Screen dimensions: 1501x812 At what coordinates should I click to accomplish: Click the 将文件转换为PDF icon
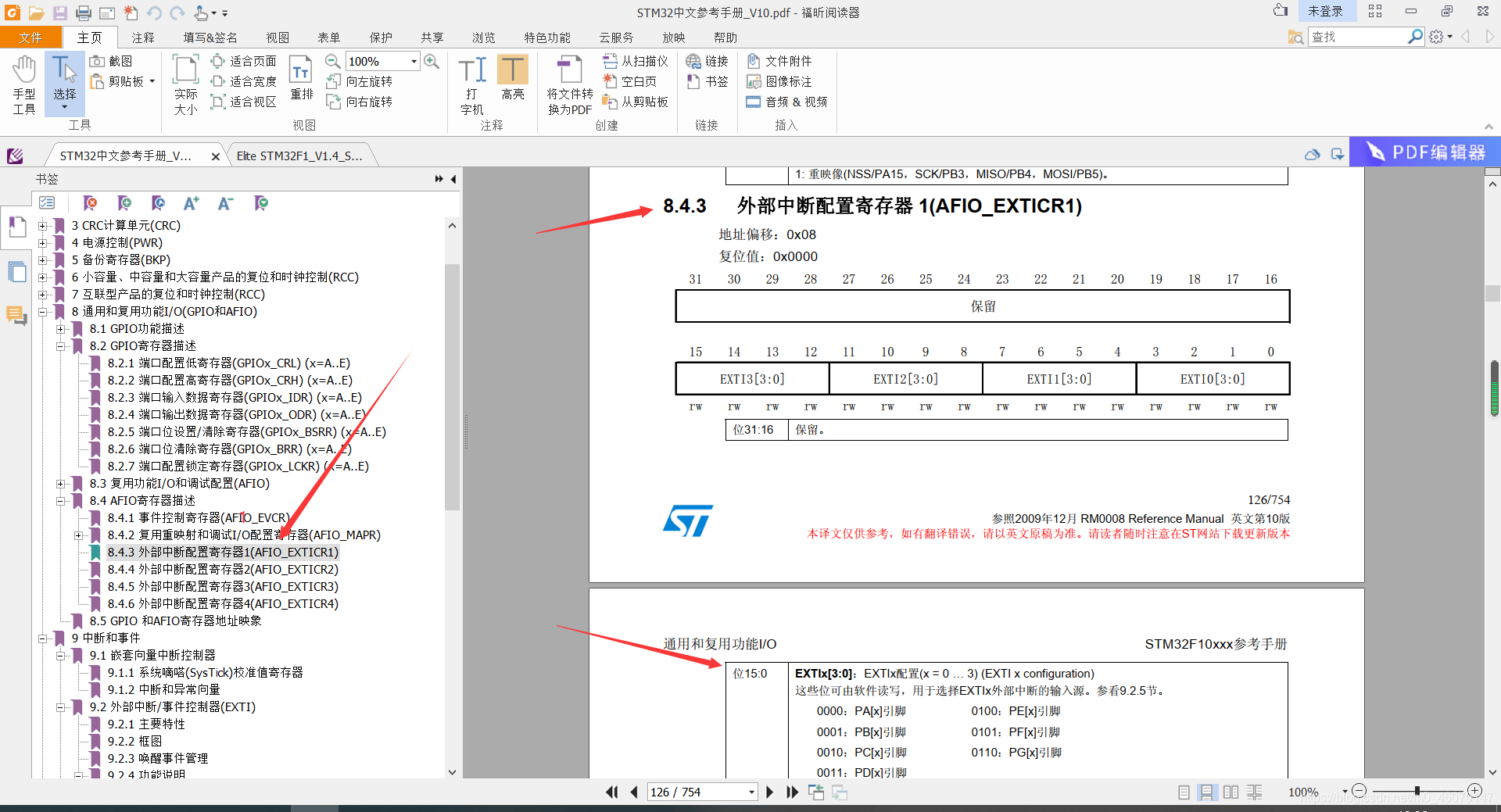[x=568, y=82]
